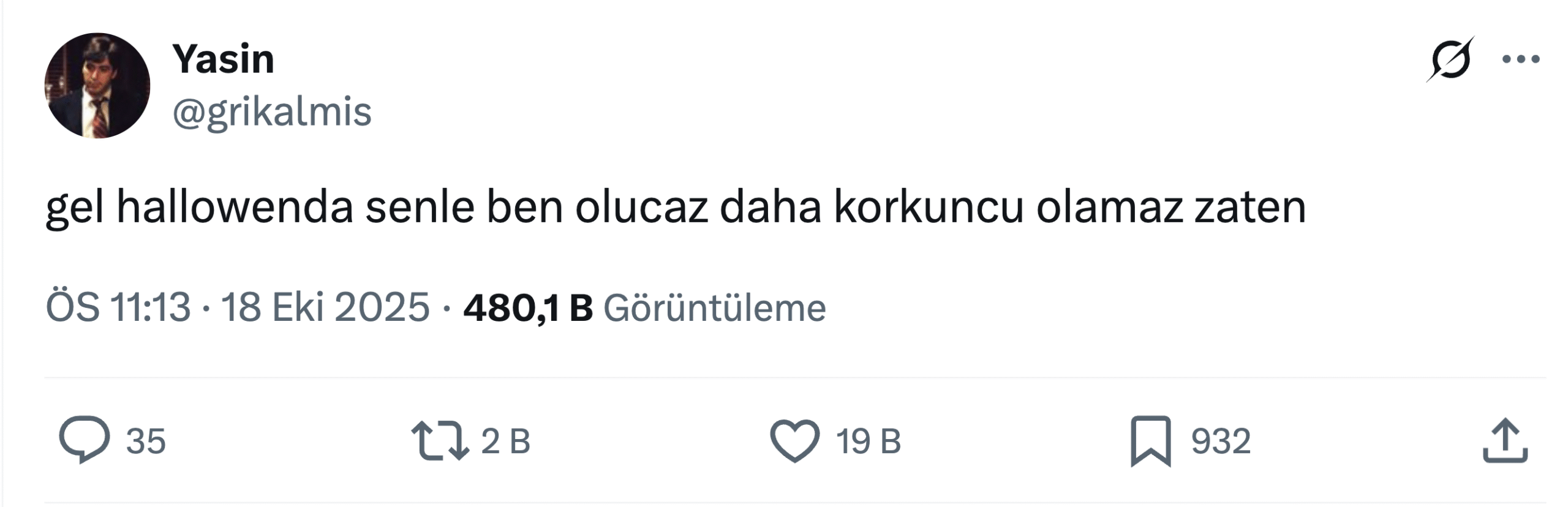This screenshot has height=507, width=1568.
Task: Click the reply speech bubble icon
Action: click(85, 440)
